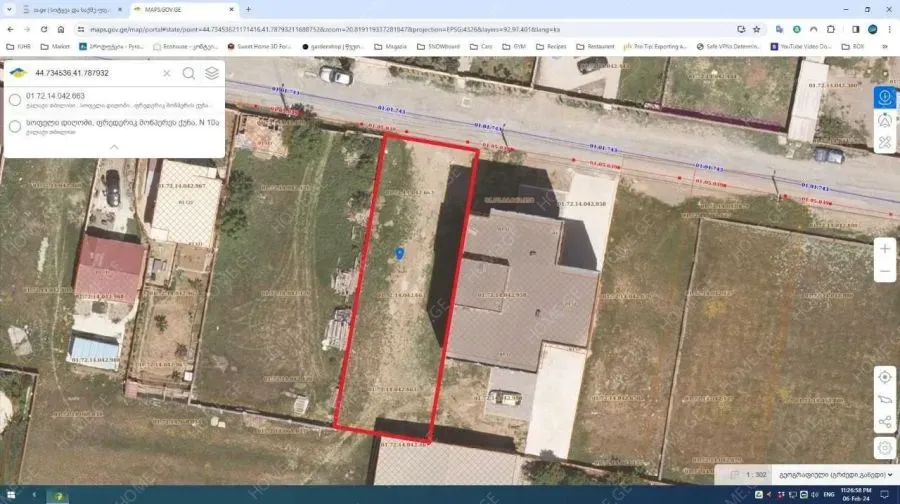Zoom in with the plus button
The height and width of the screenshot is (504, 900).
click(884, 248)
